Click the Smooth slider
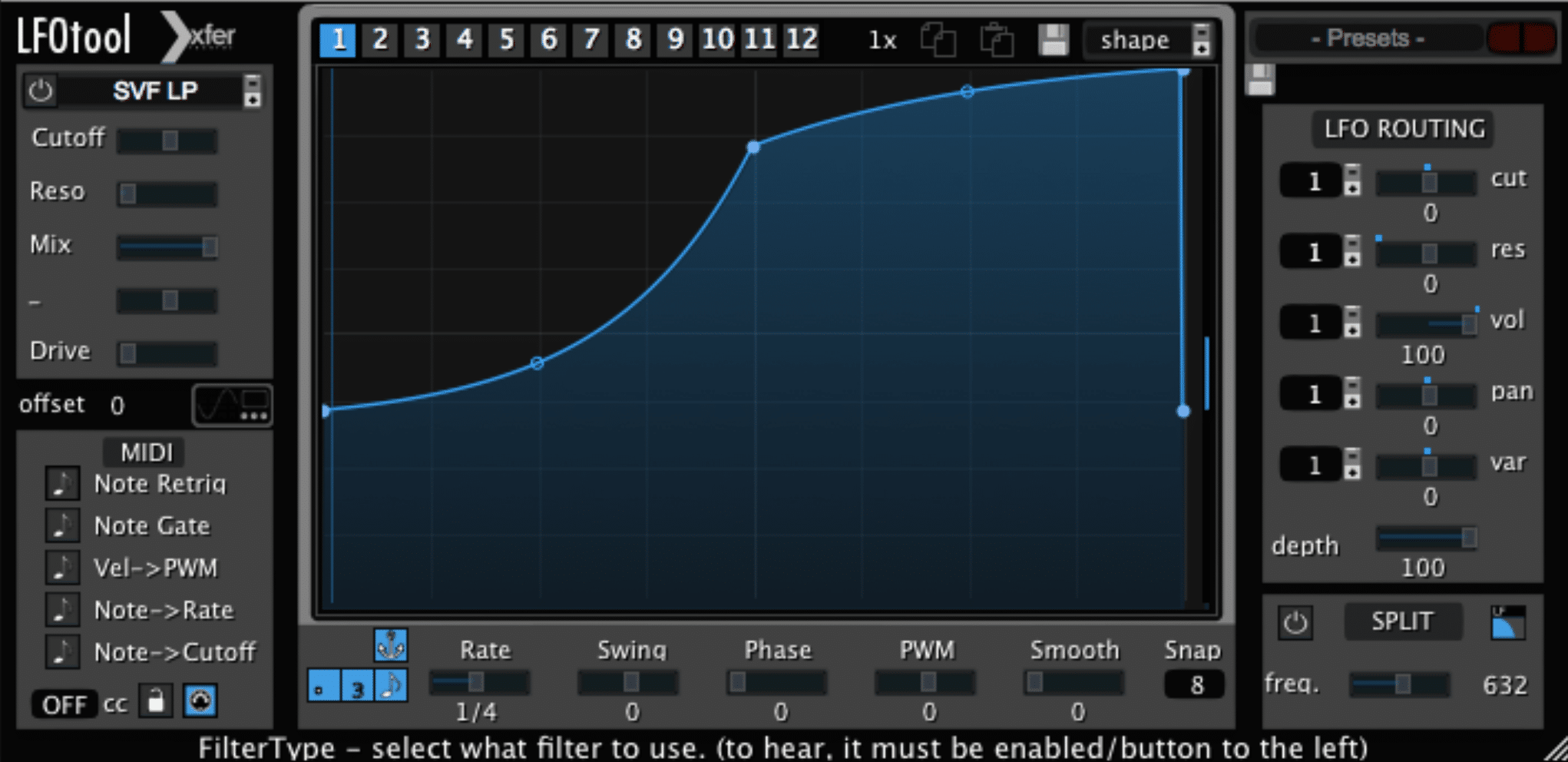The width and height of the screenshot is (1568, 762). click(x=1074, y=682)
